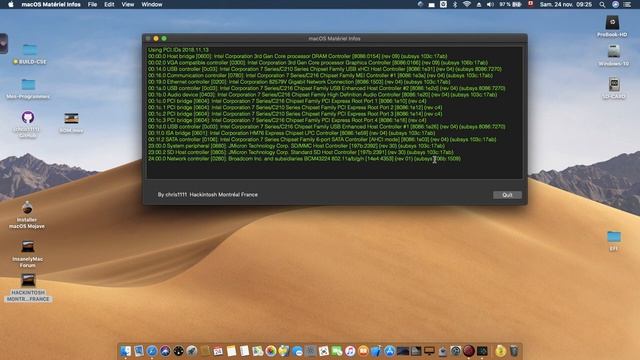
Task: Click the date and time Sam. 24 nov. 09:25
Action: point(566,4)
